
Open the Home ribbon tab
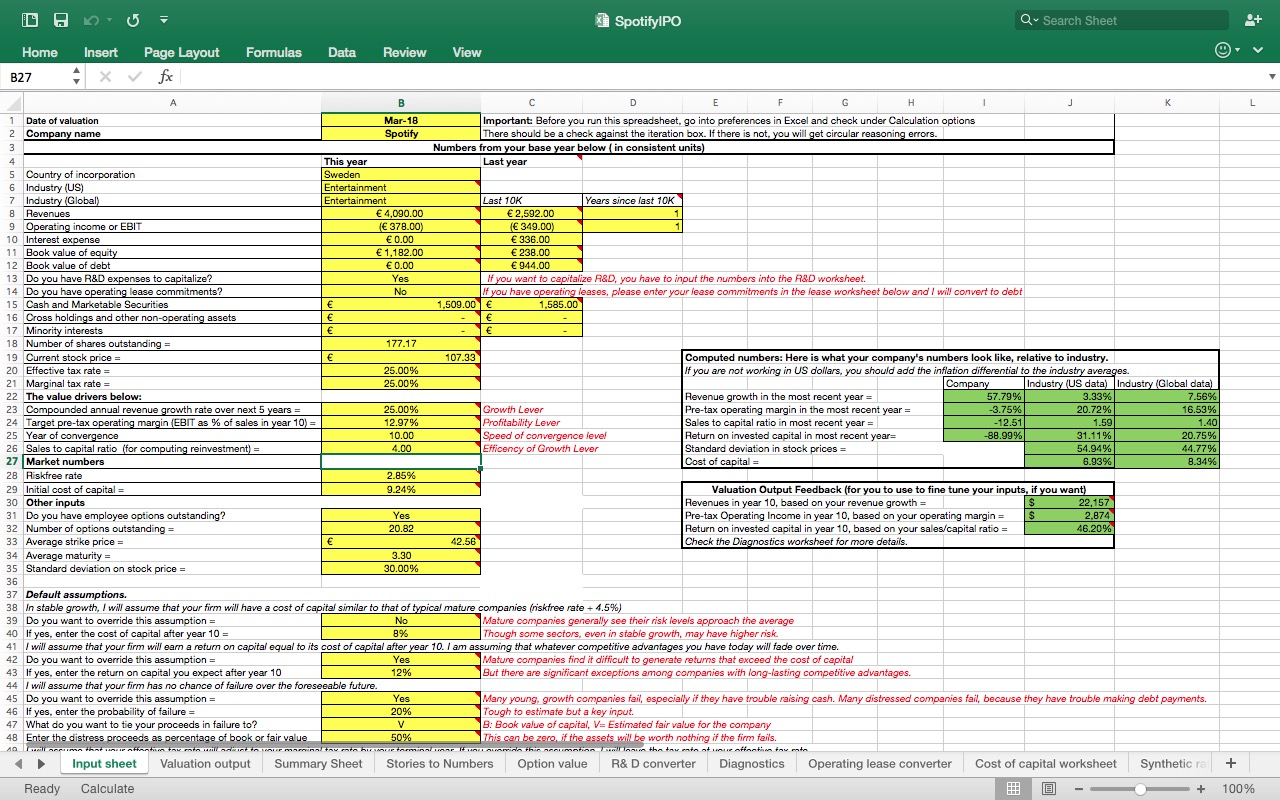click(40, 52)
